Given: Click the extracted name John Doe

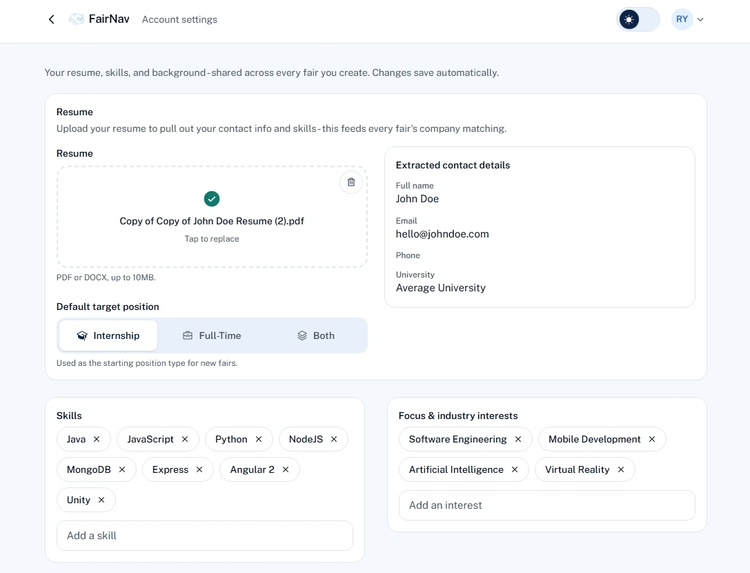Looking at the screenshot, I should (x=417, y=199).
